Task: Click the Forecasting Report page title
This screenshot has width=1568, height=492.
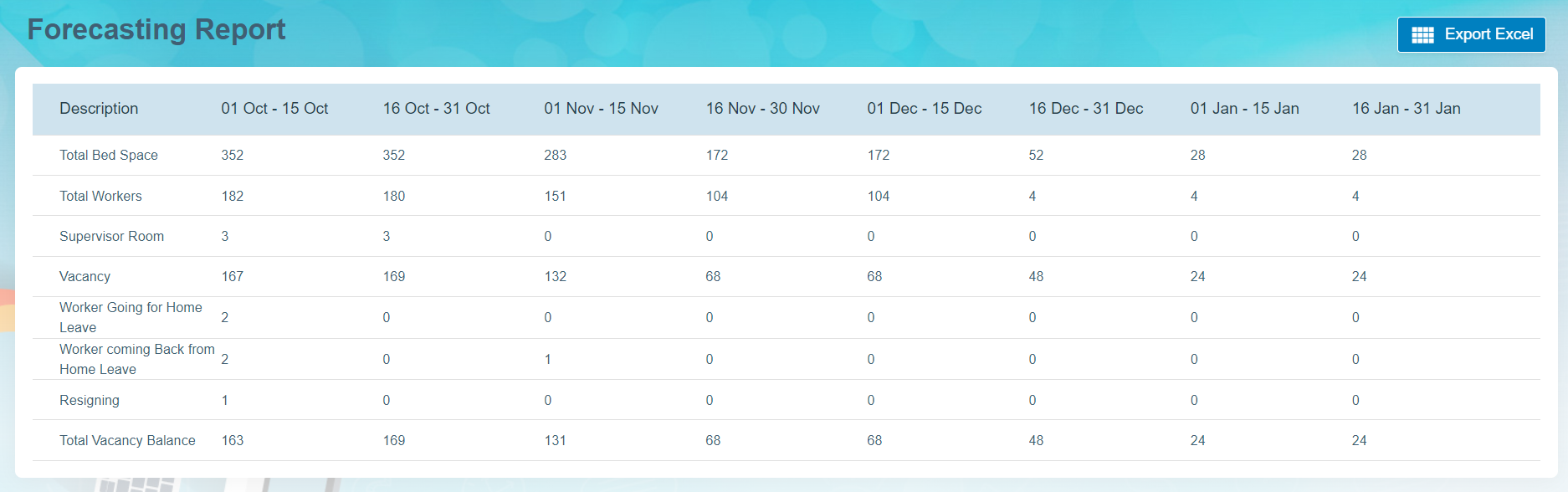Action: [x=156, y=29]
